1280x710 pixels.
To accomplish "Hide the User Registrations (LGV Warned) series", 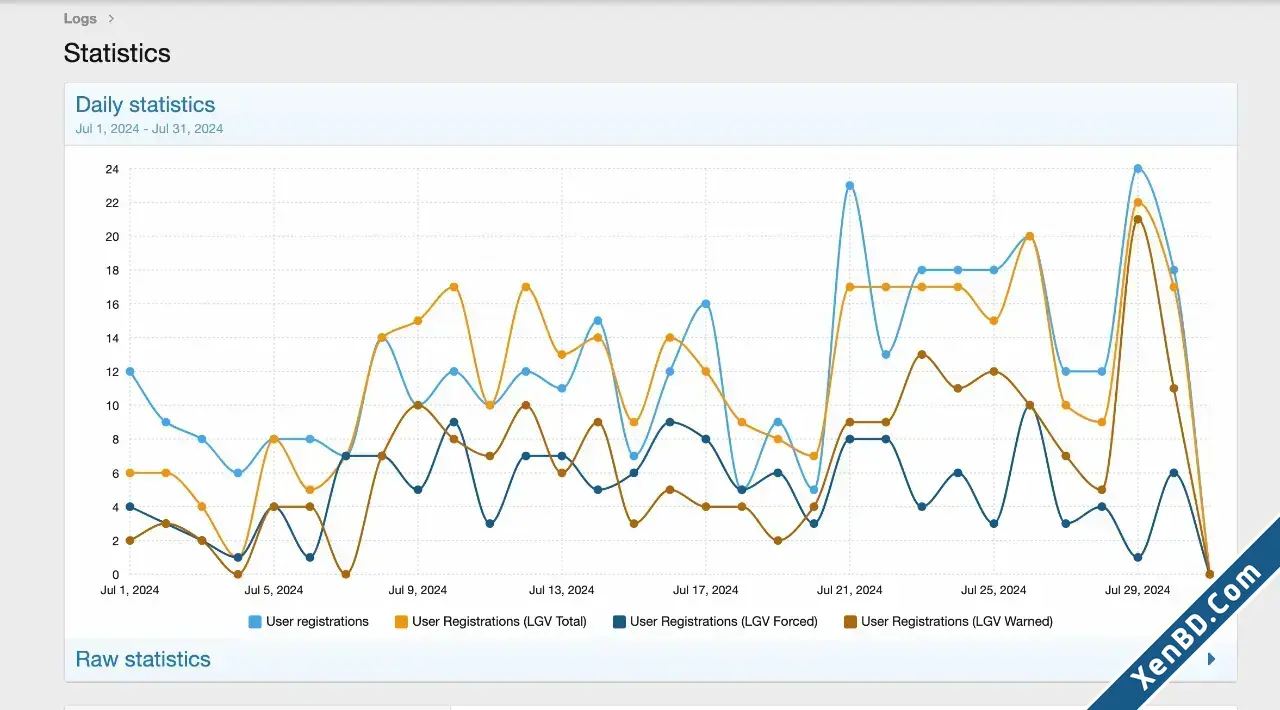I will tap(948, 622).
